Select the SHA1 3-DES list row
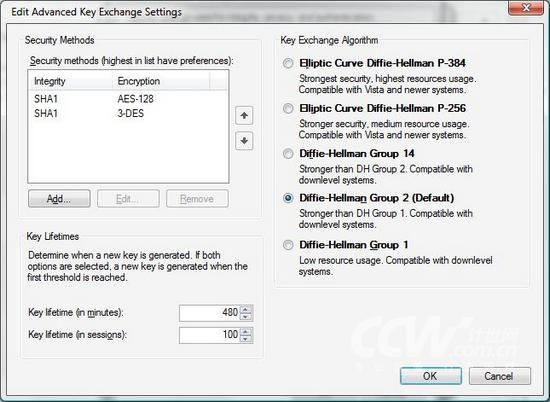Image resolution: width=550 pixels, height=402 pixels. point(128,113)
